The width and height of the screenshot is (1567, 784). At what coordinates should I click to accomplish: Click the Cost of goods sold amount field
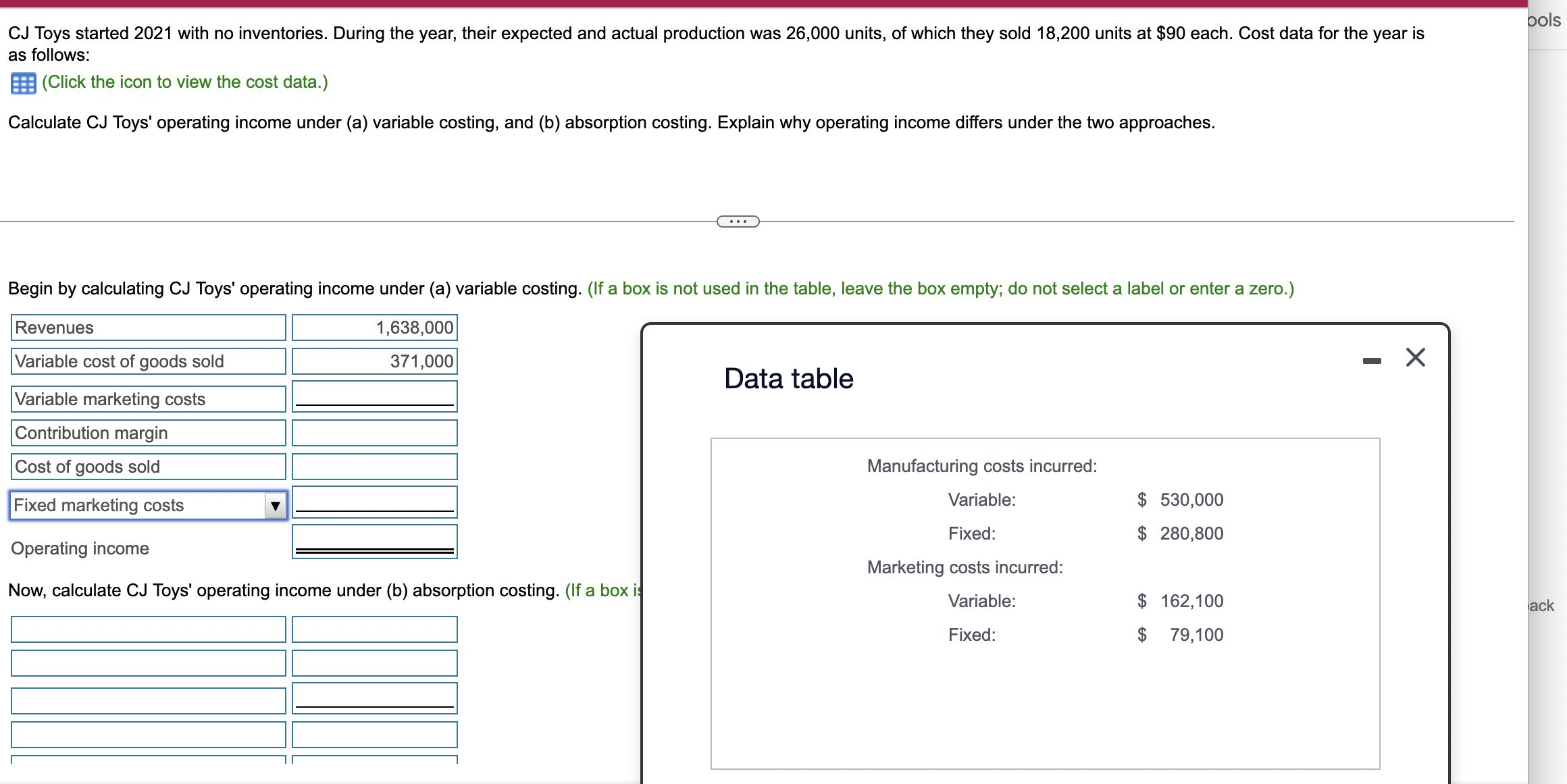(x=375, y=467)
